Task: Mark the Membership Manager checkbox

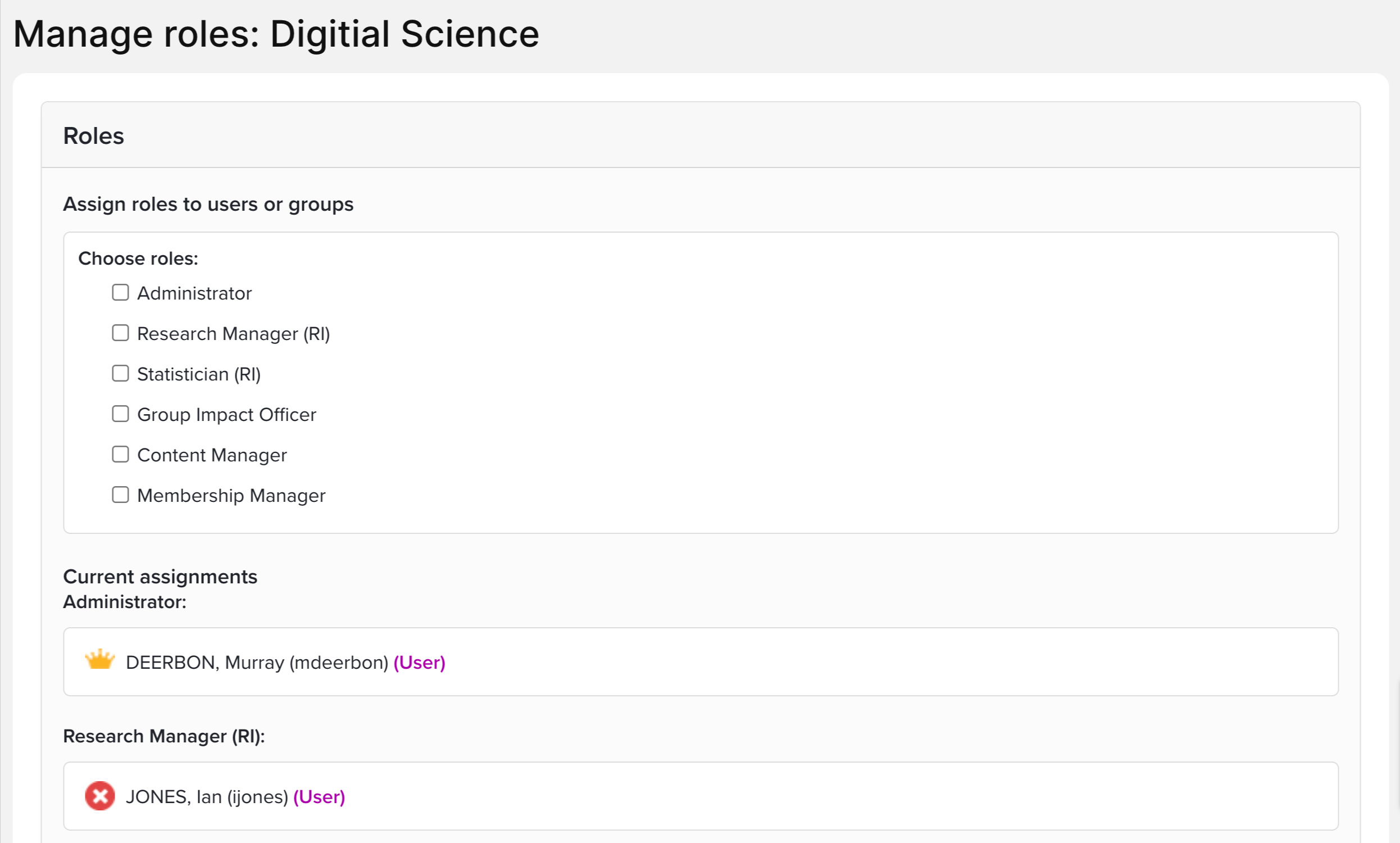Action: coord(120,495)
